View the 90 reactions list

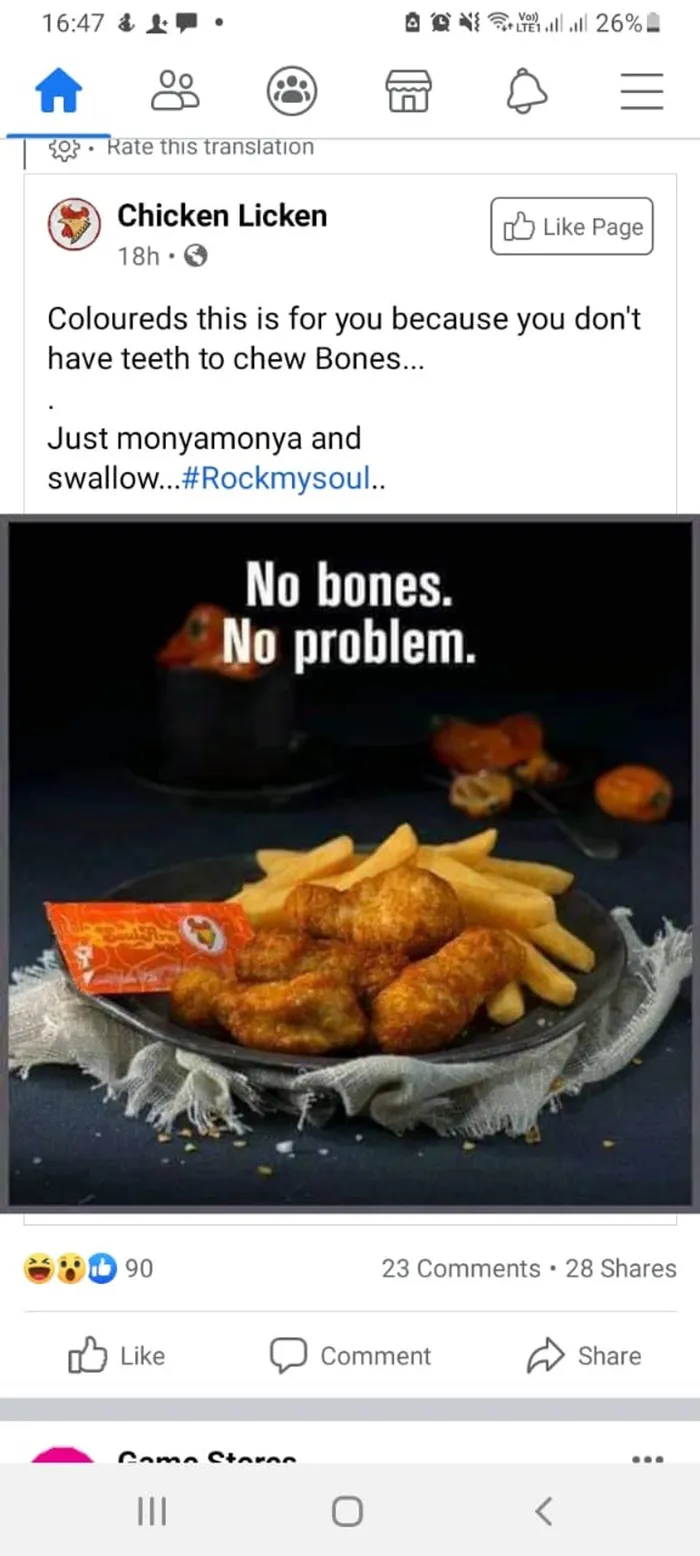pyautogui.click(x=88, y=1268)
